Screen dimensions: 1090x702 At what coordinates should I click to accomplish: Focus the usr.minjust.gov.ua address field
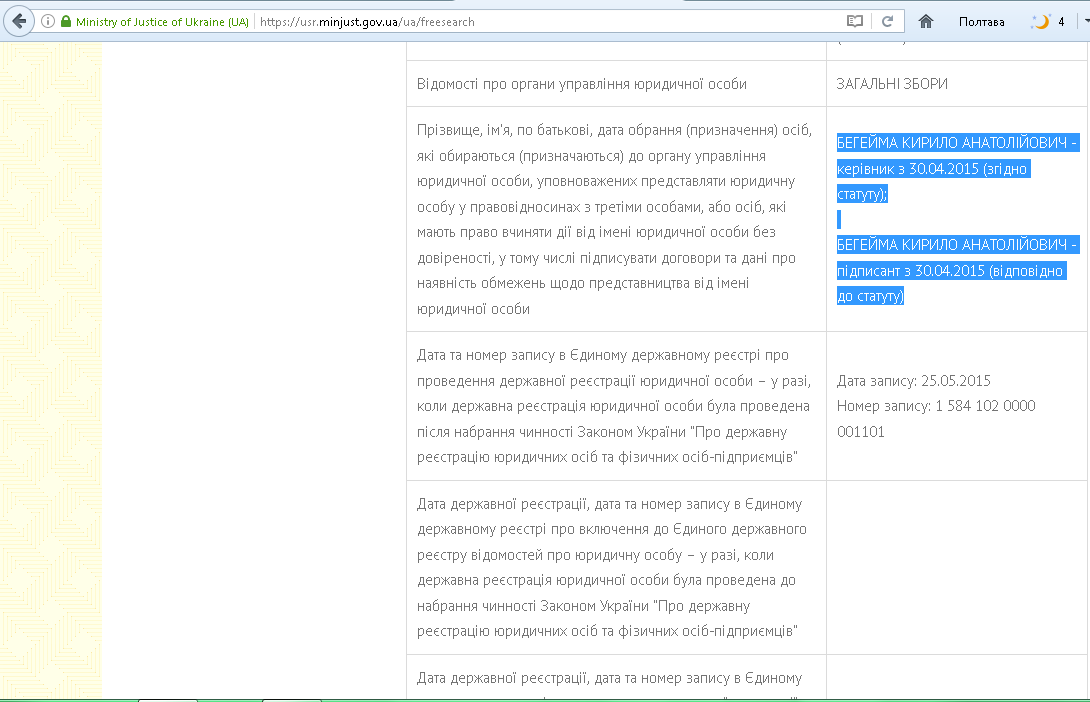click(550, 21)
